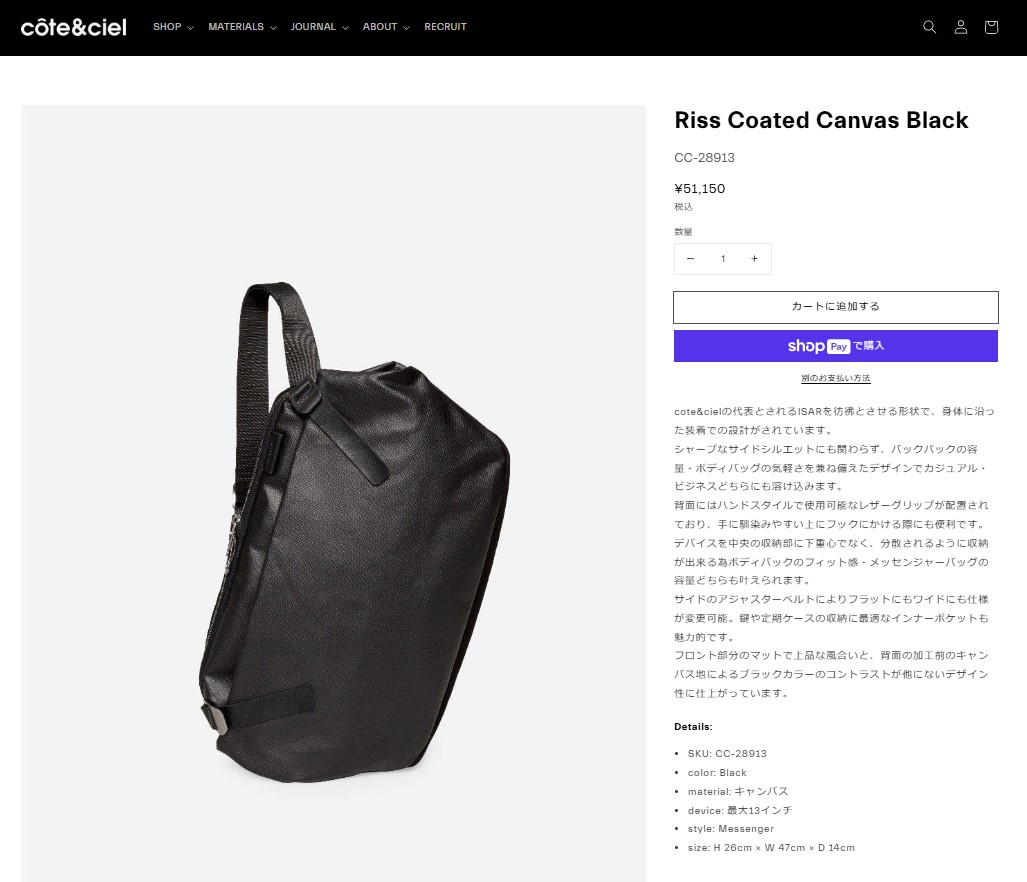Open the search icon in header
The height and width of the screenshot is (882, 1027).
click(x=929, y=27)
